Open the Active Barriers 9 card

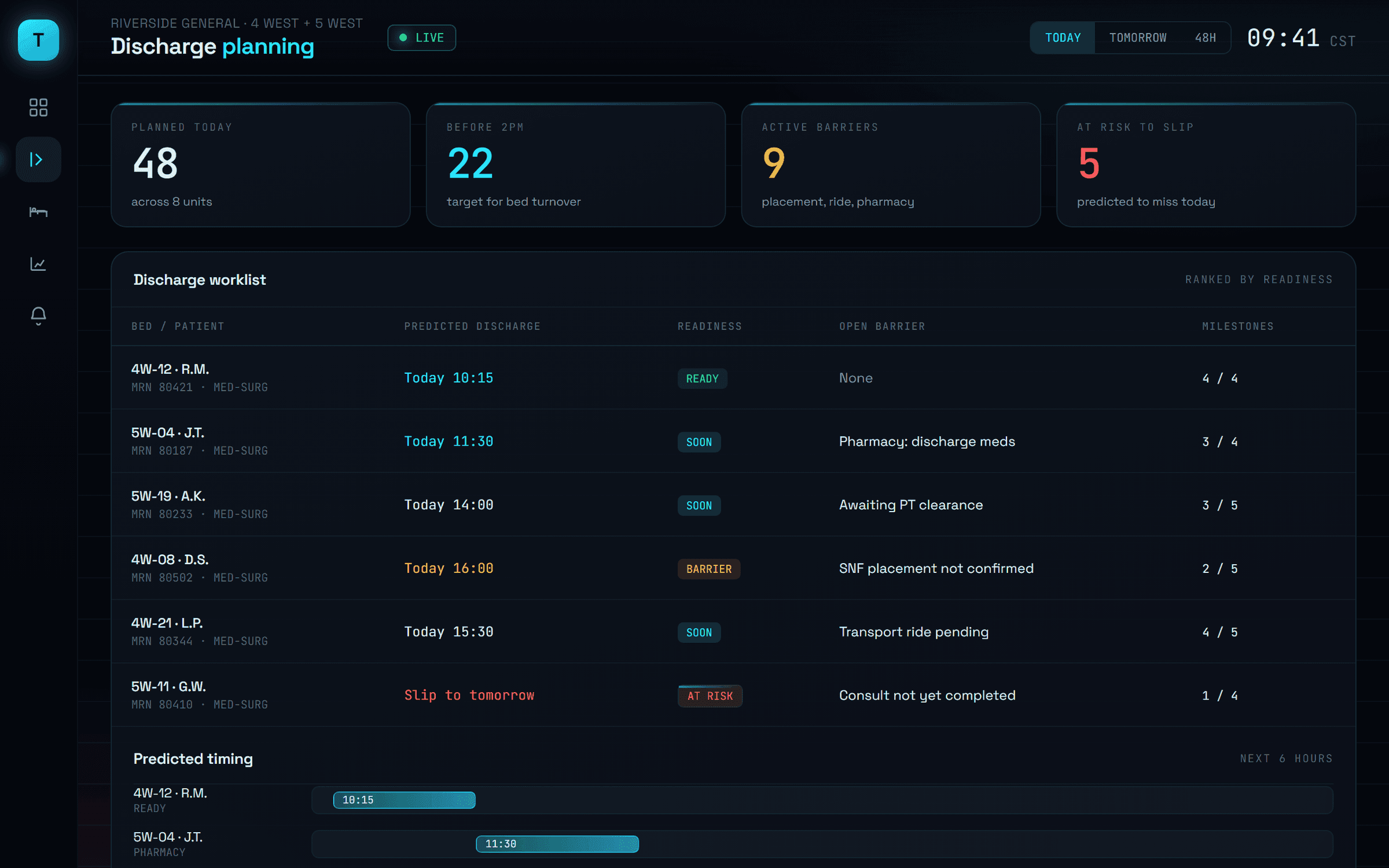point(891,165)
